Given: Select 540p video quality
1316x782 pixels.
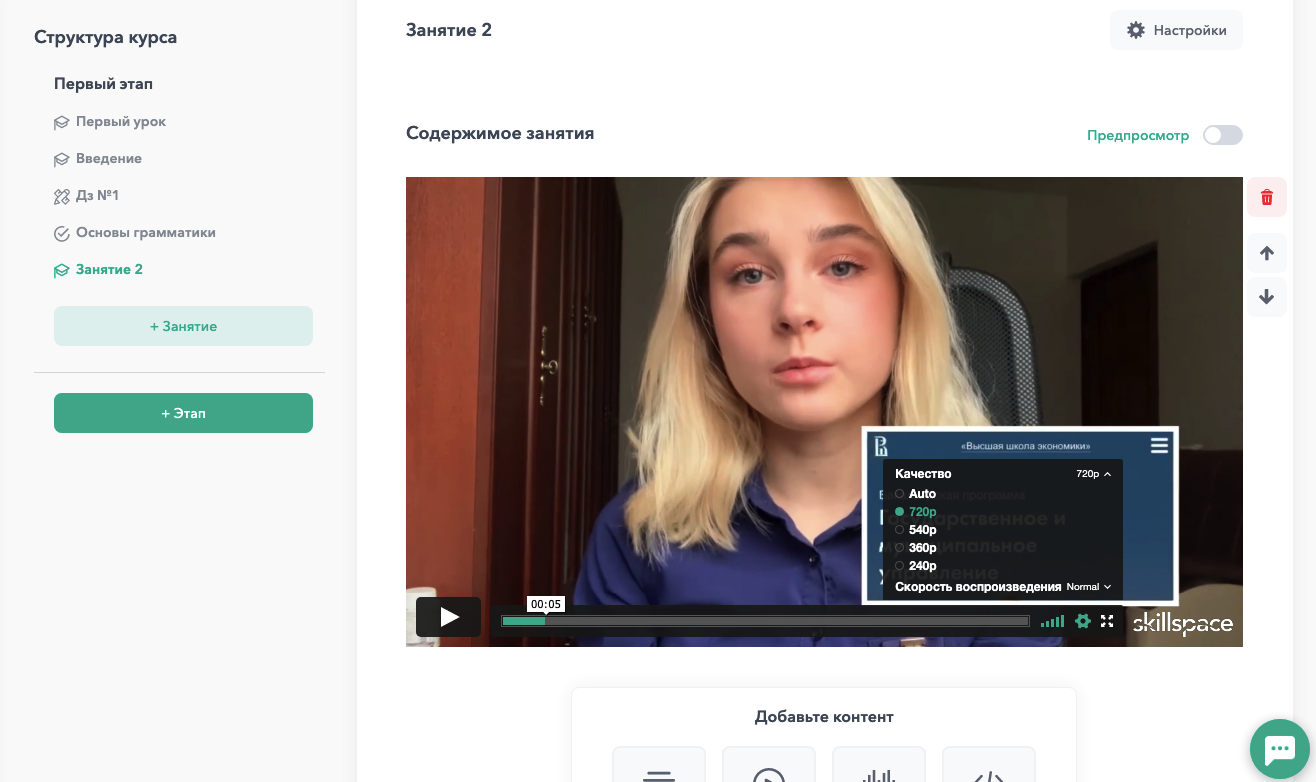Looking at the screenshot, I should pos(916,530).
